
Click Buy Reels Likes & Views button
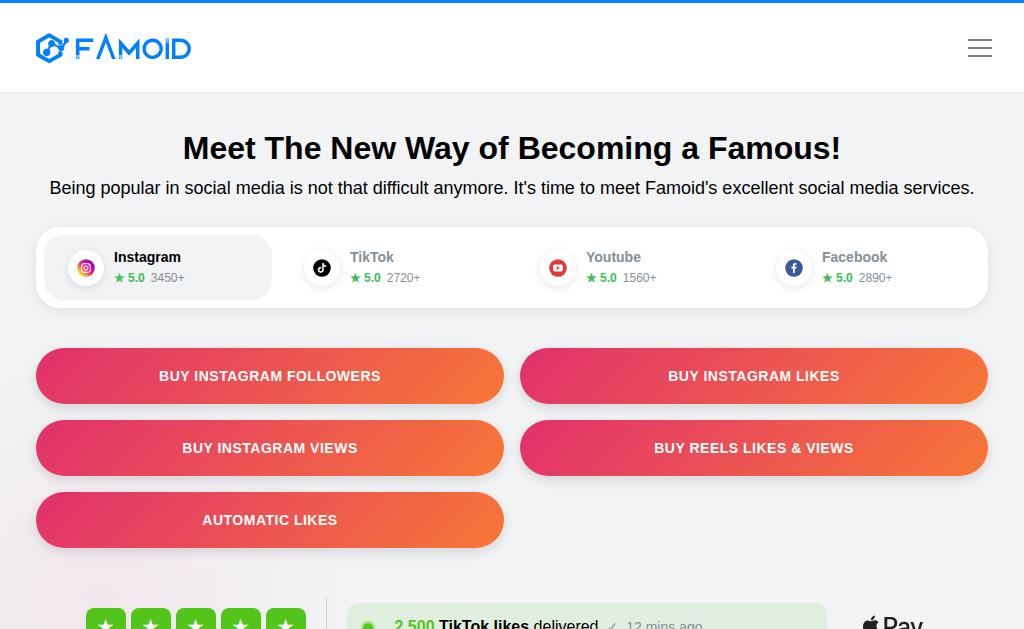tap(754, 448)
